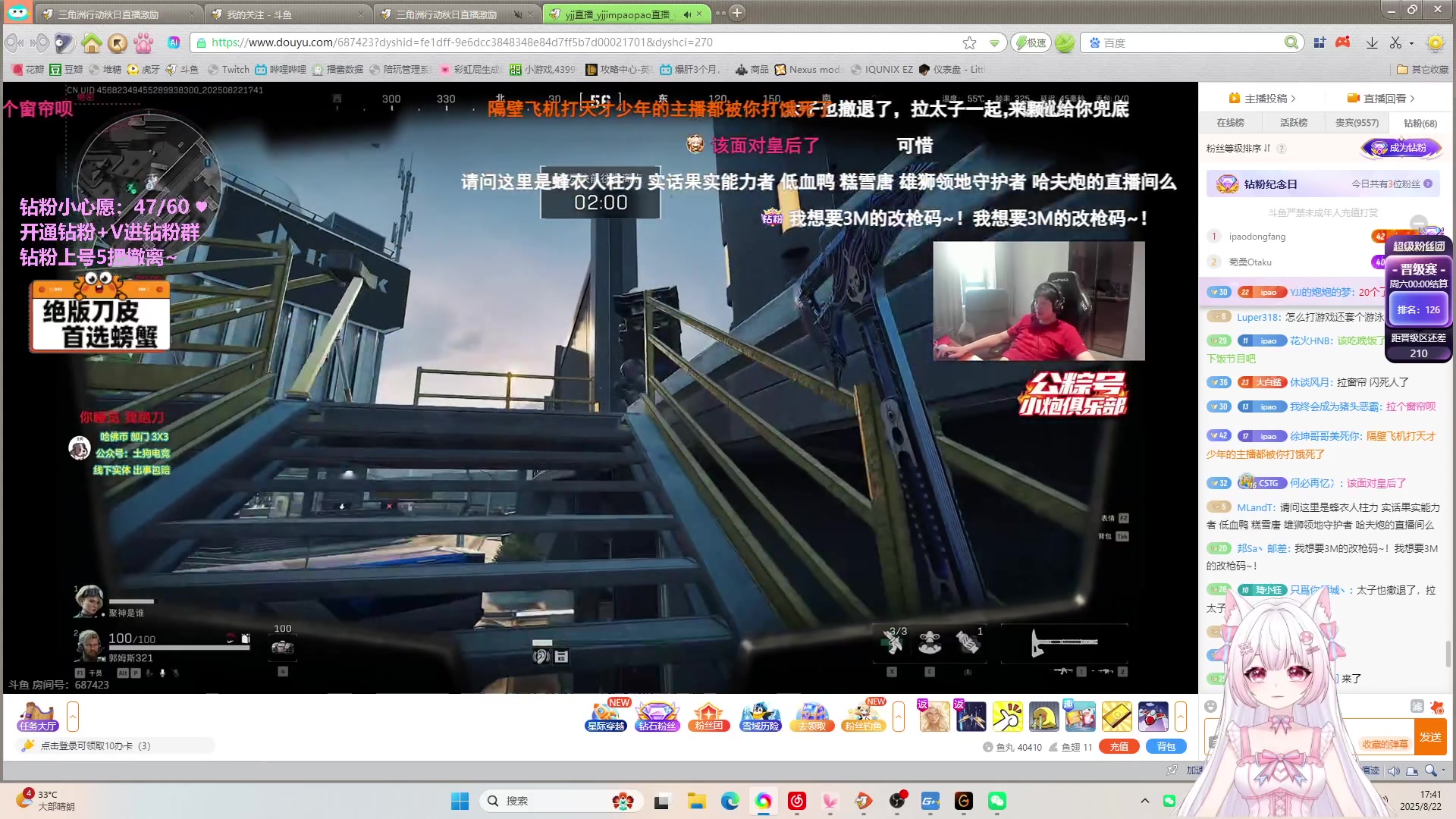Open a new browser tab with plus
The height and width of the screenshot is (819, 1456).
pos(737,12)
